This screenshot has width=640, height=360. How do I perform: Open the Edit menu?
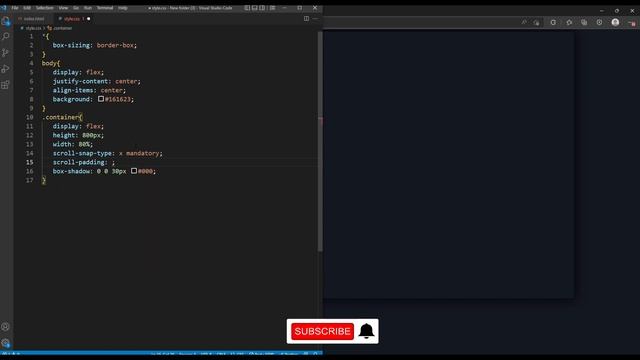coord(27,8)
